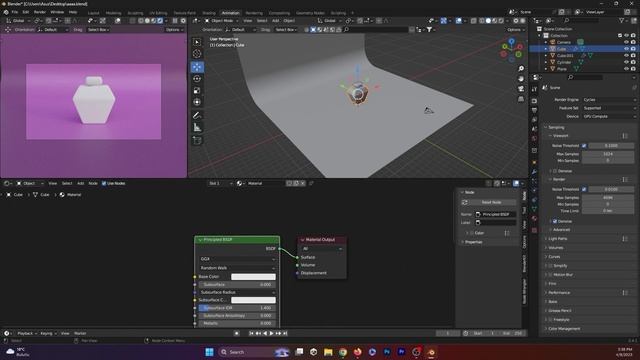
Task: Click the Subsurface Color swatch on Principled BSDF
Action: pyautogui.click(x=253, y=300)
